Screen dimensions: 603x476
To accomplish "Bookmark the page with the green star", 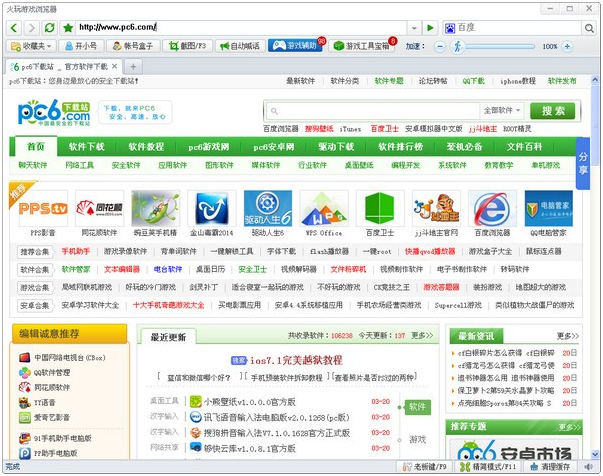I will click(68, 28).
